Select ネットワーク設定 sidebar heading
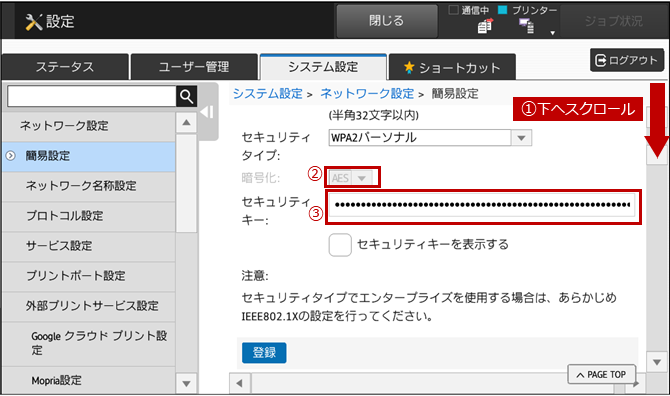The image size is (670, 396). (x=88, y=126)
